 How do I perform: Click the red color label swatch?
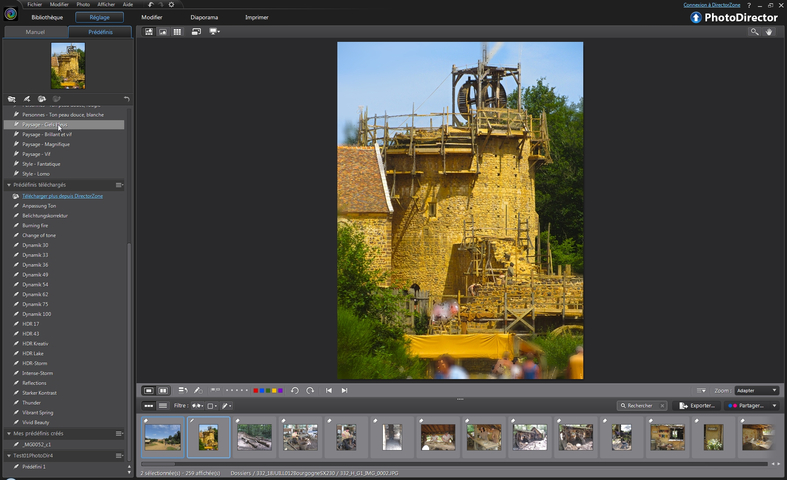pyautogui.click(x=255, y=390)
